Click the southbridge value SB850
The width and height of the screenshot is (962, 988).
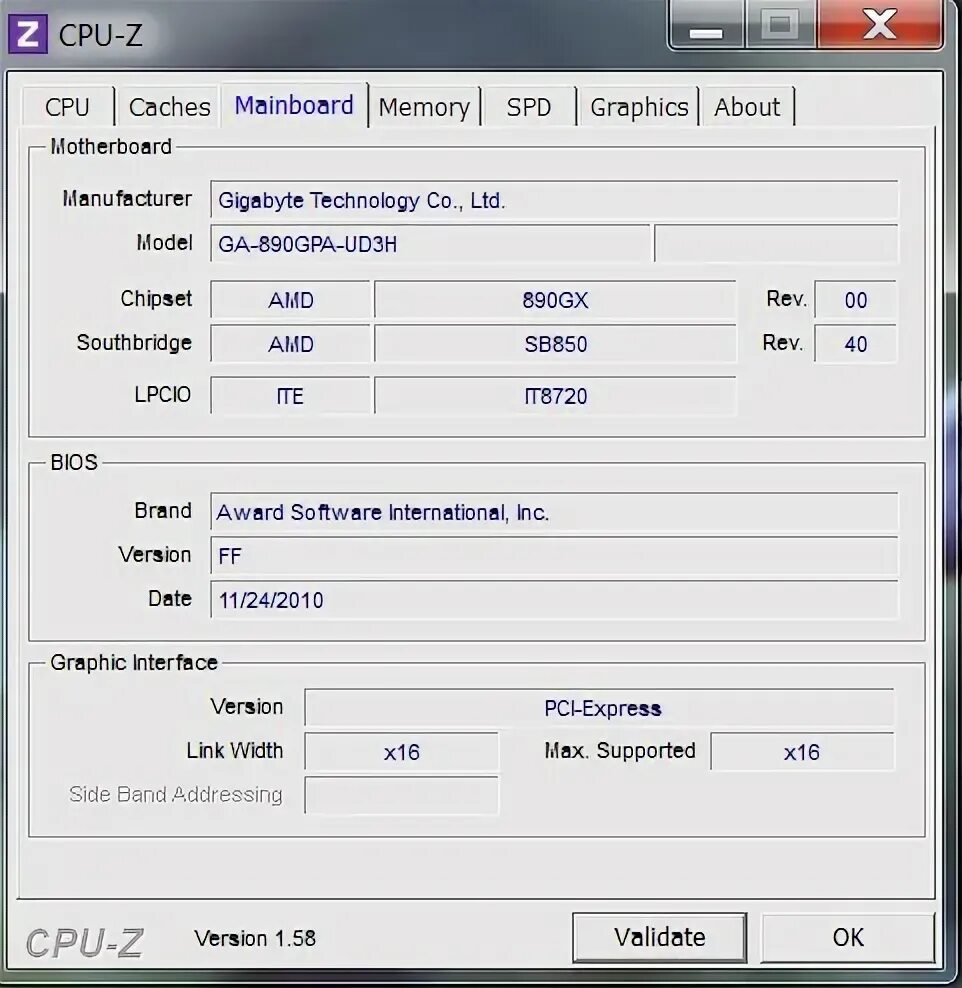pyautogui.click(x=555, y=344)
